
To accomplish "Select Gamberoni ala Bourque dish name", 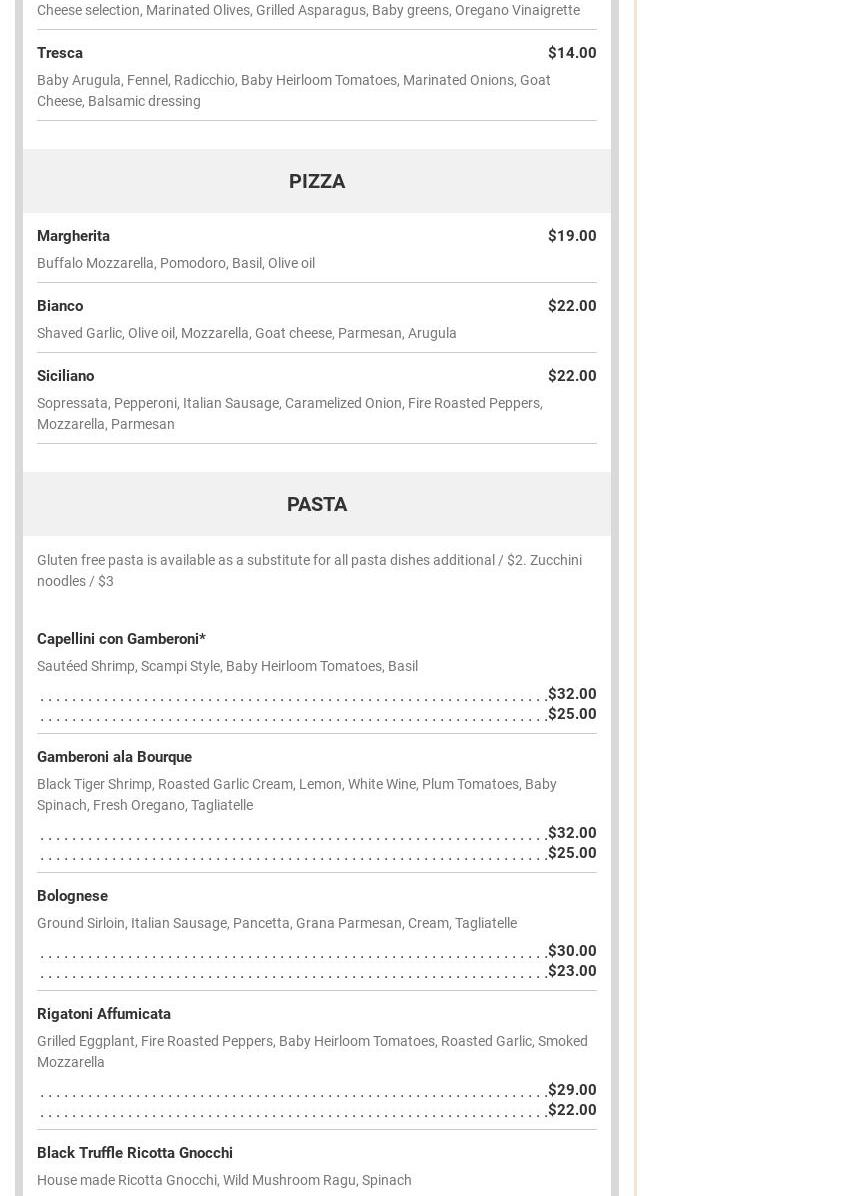I will click(114, 757).
